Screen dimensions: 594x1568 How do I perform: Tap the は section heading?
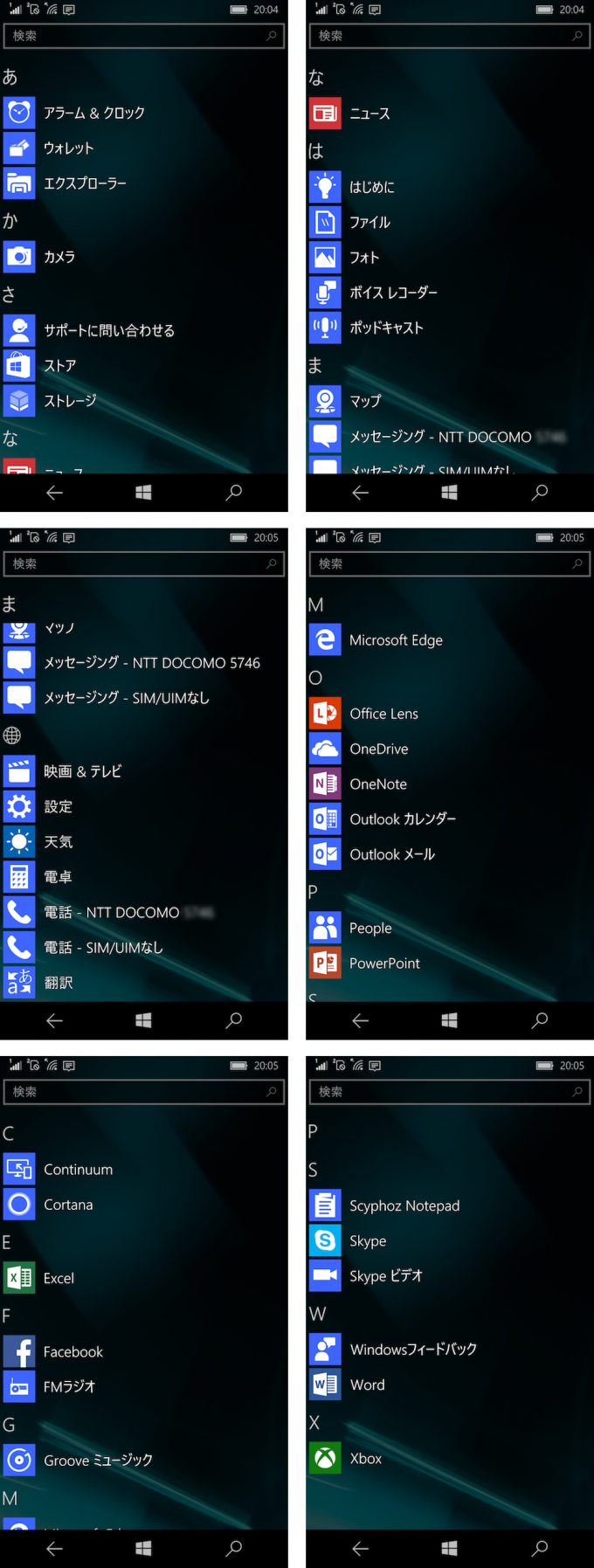point(316,150)
